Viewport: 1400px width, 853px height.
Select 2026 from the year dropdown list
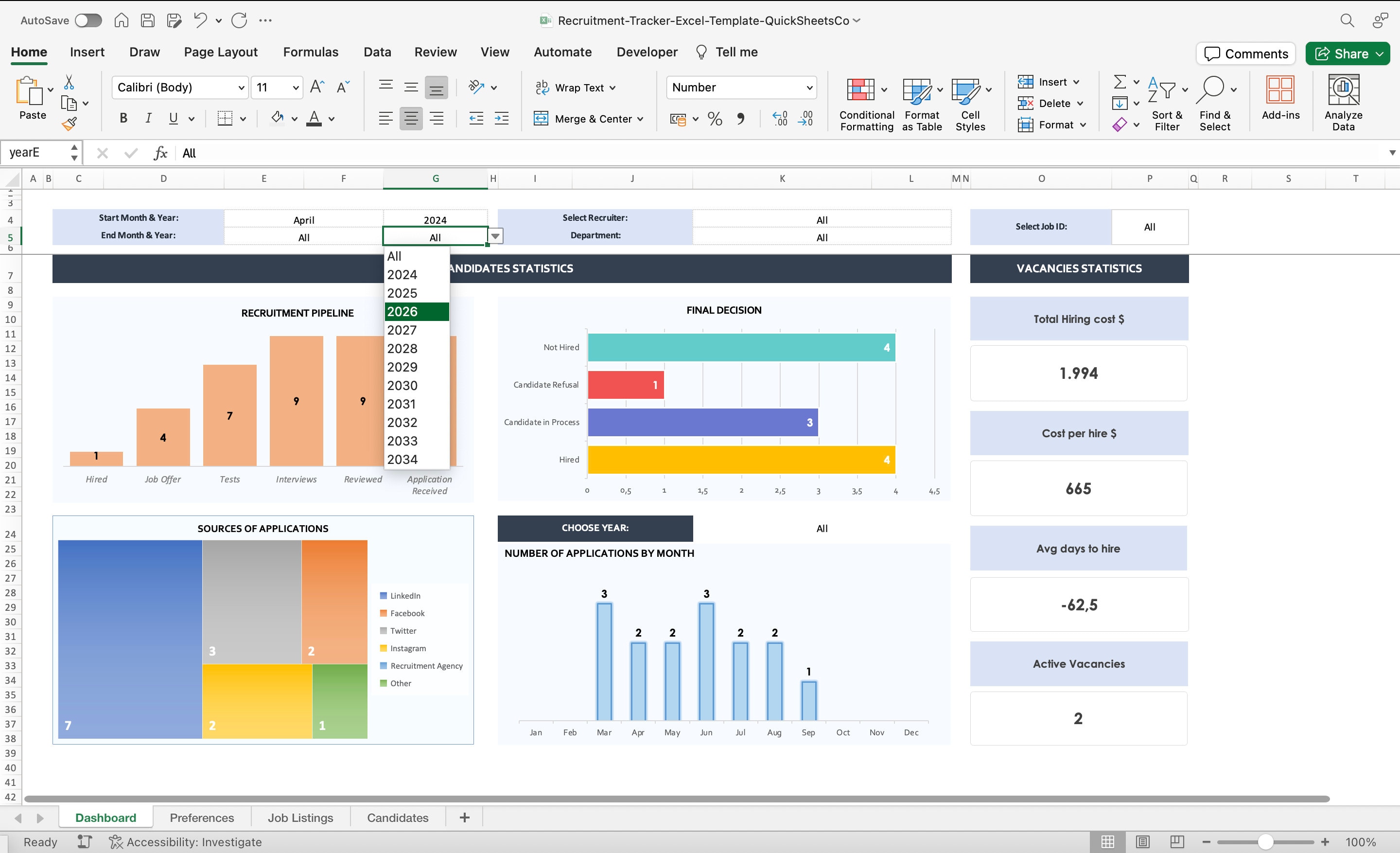pyautogui.click(x=402, y=311)
